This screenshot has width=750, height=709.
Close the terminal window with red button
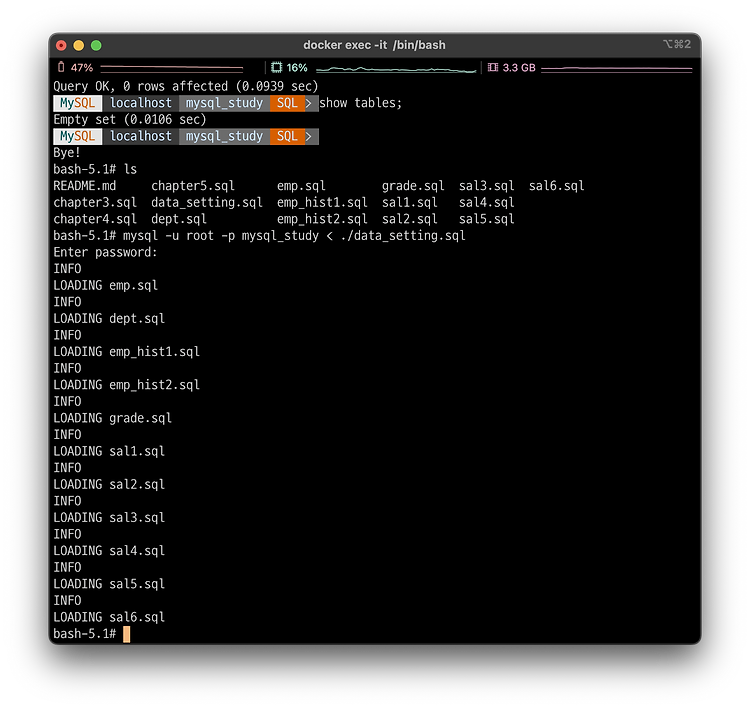tap(61, 45)
